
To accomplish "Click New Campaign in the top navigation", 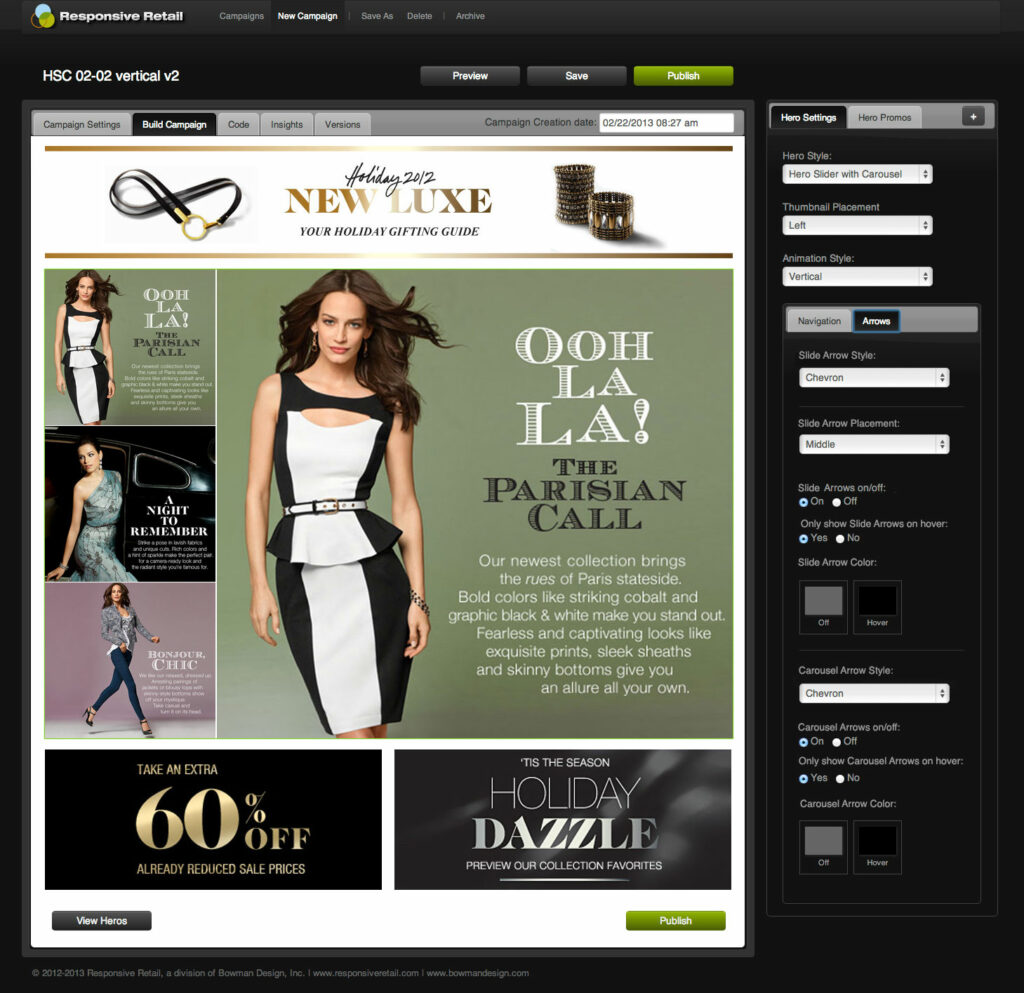I will point(308,16).
